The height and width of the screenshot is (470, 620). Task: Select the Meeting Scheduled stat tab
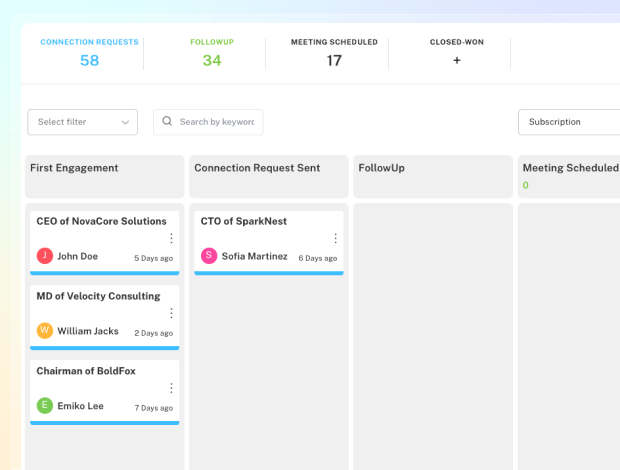[x=334, y=53]
